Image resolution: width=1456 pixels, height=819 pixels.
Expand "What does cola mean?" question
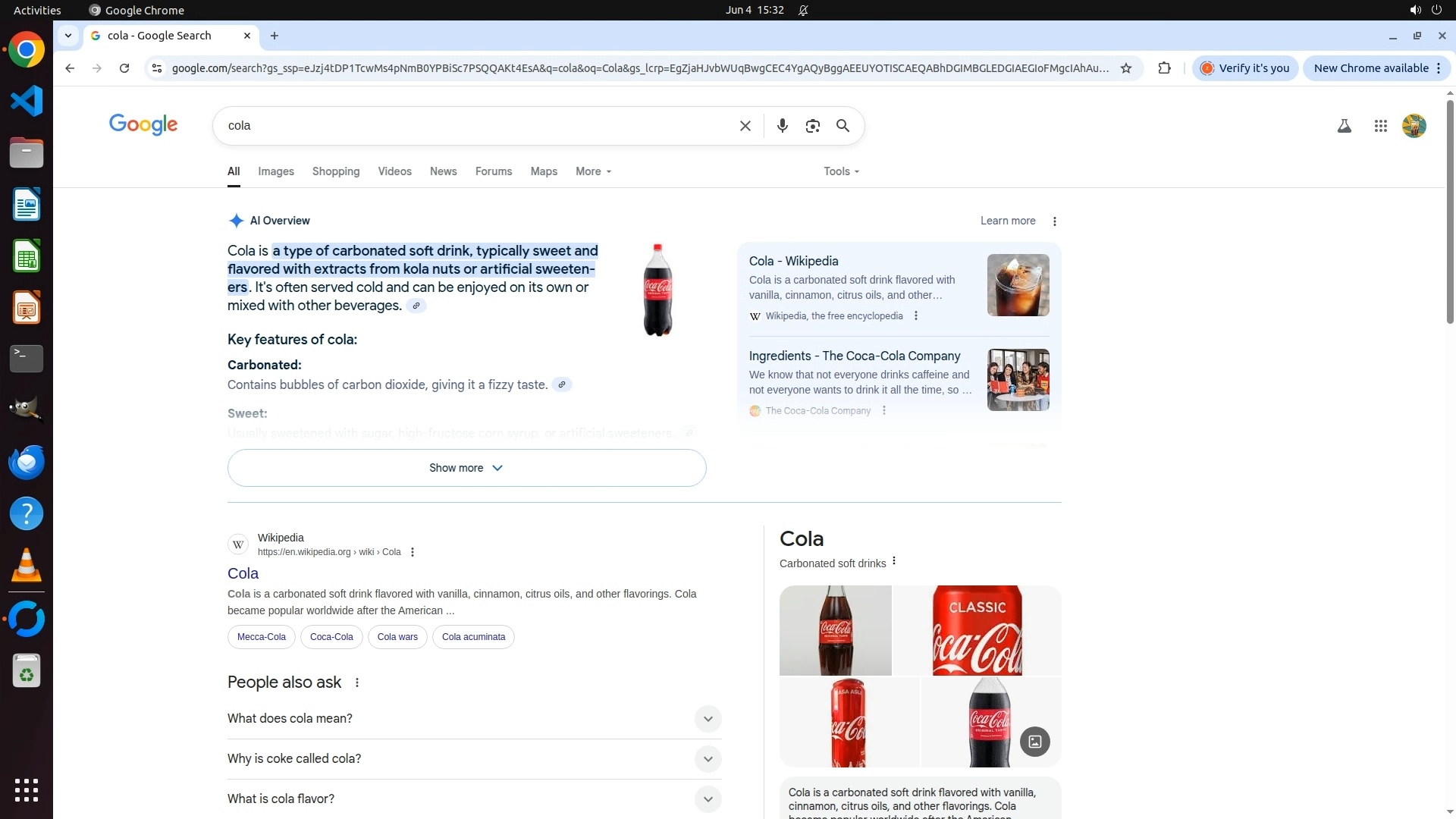click(707, 719)
